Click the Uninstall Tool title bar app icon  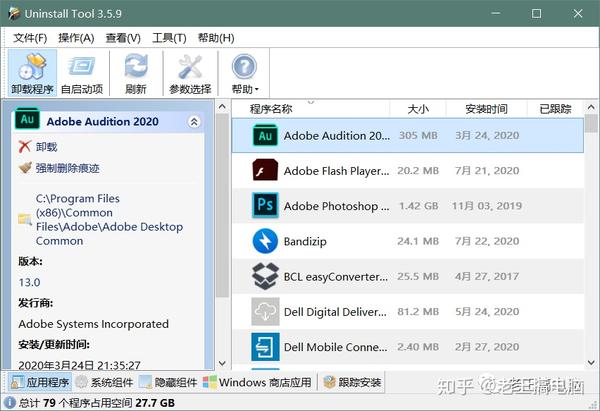[x=14, y=13]
